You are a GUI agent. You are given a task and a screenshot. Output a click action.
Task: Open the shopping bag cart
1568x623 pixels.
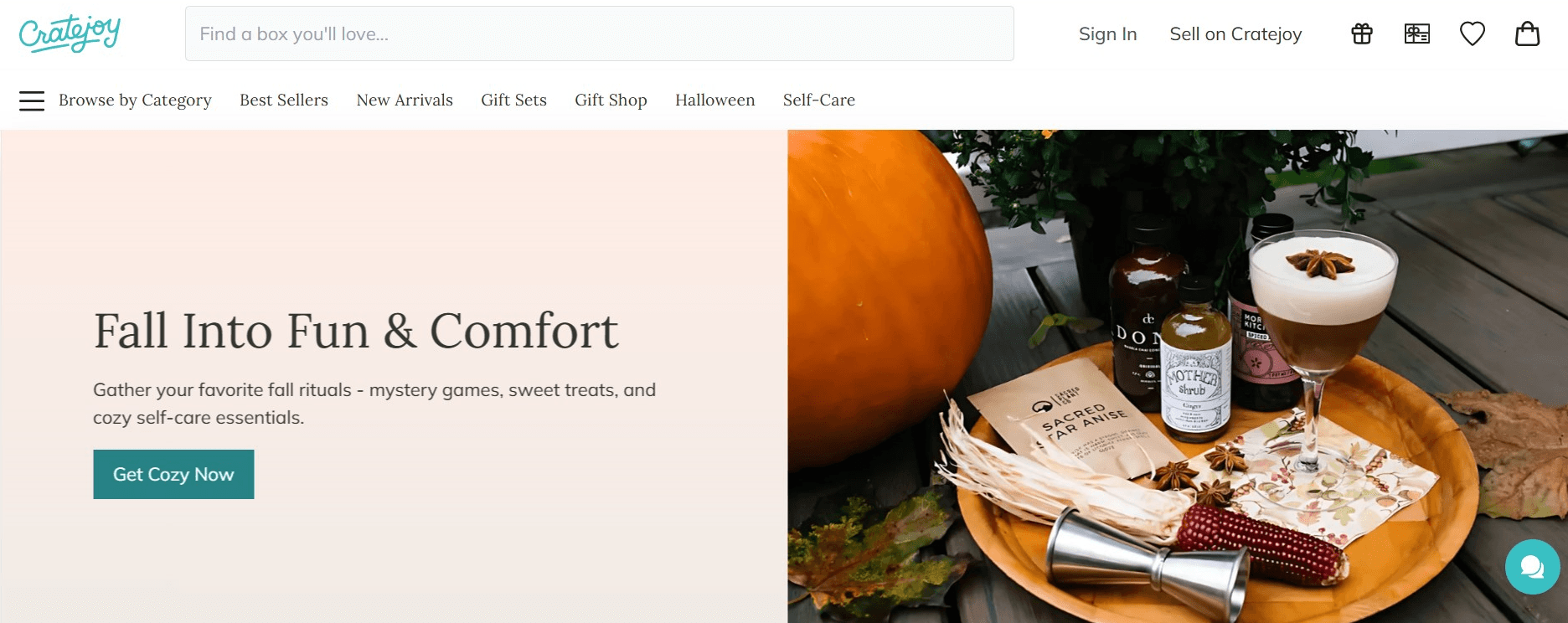click(x=1528, y=33)
